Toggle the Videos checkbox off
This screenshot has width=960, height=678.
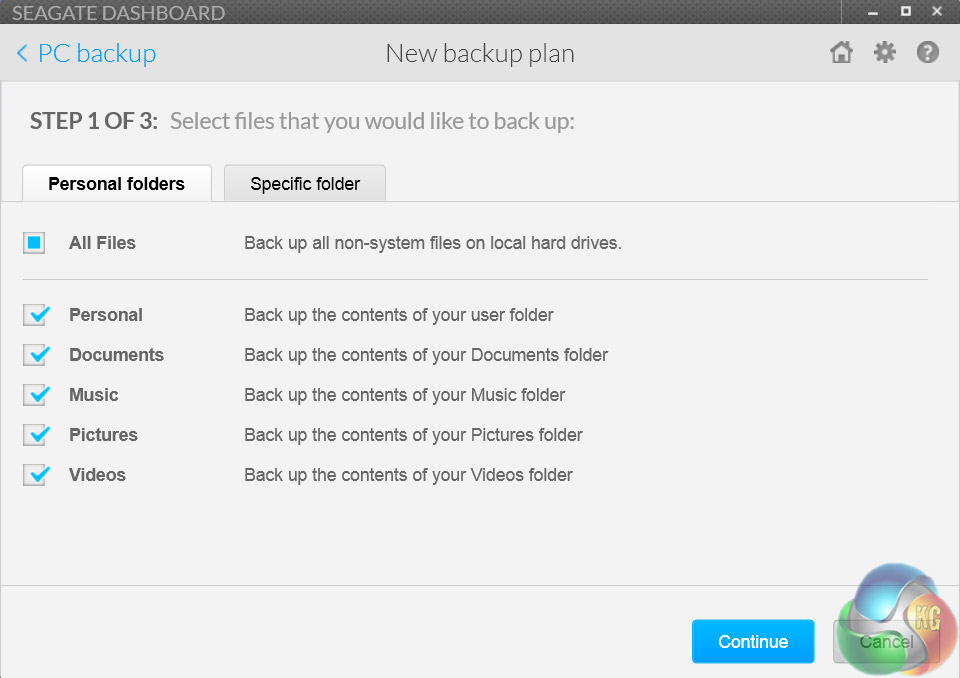(x=35, y=475)
